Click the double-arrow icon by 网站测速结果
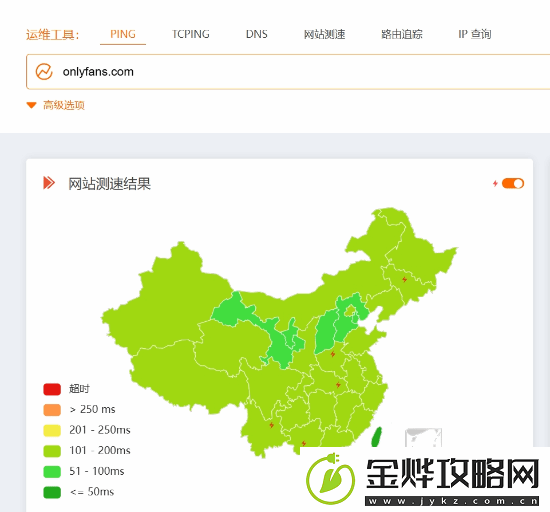Viewport: 550px width, 512px height. pyautogui.click(x=49, y=183)
